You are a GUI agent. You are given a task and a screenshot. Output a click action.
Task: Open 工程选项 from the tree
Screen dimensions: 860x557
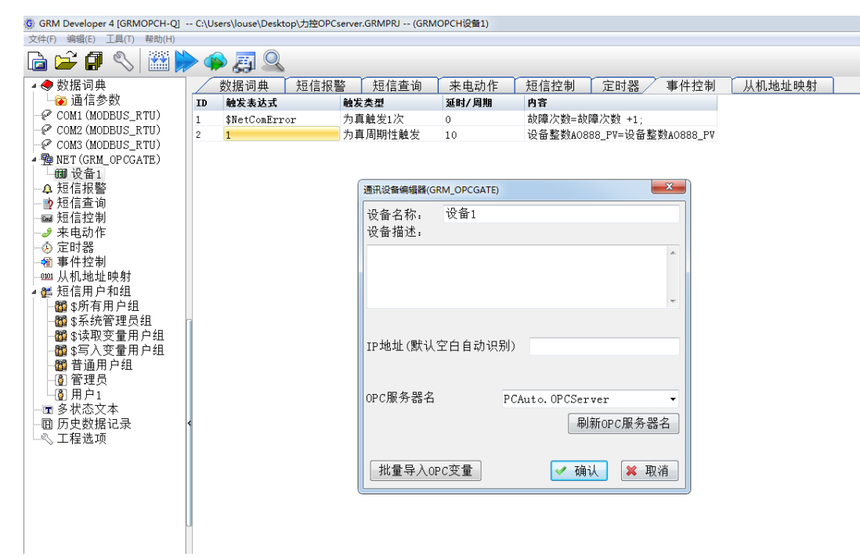tap(81, 439)
